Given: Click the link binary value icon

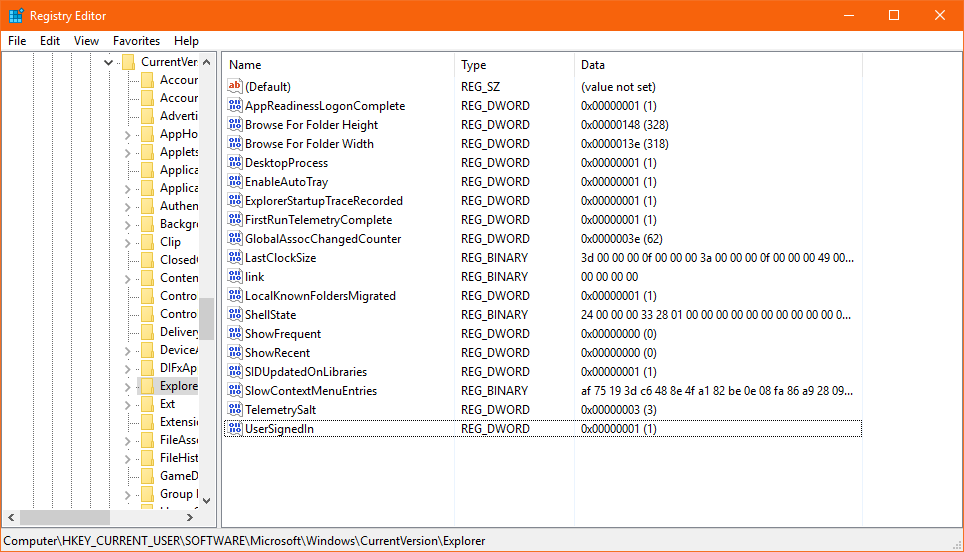Looking at the screenshot, I should pos(234,277).
